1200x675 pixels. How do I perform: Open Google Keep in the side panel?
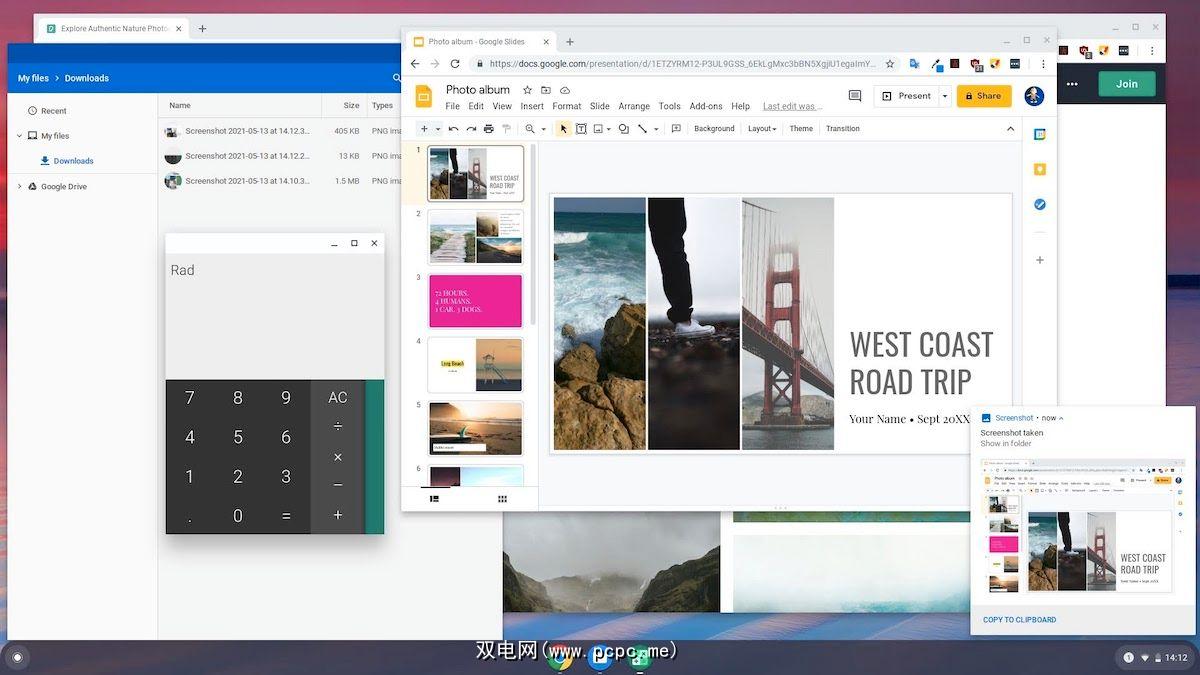1040,169
